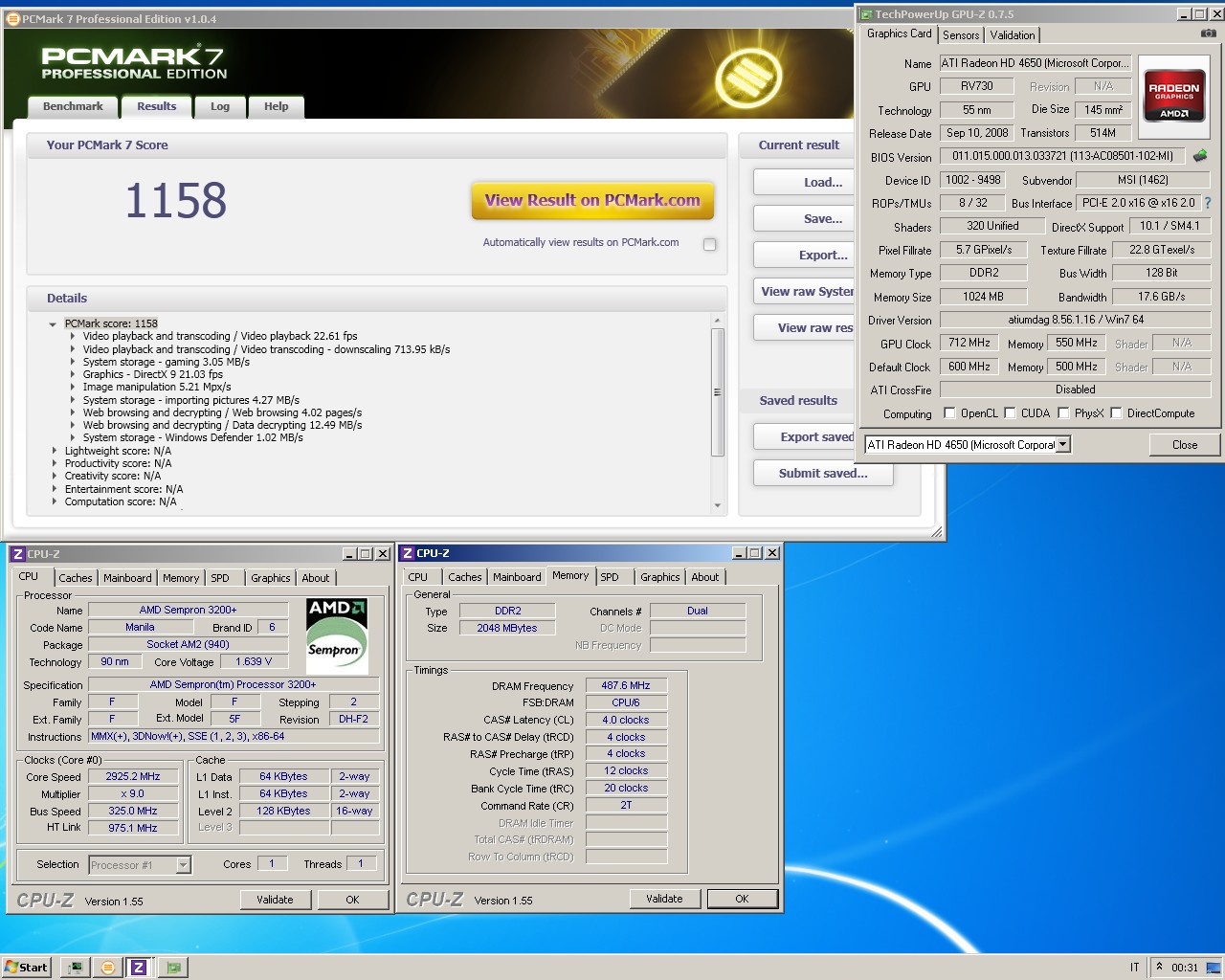This screenshot has width=1225, height=980.
Task: Open SPD tab in CPU-Z memory window
Action: coord(610,577)
